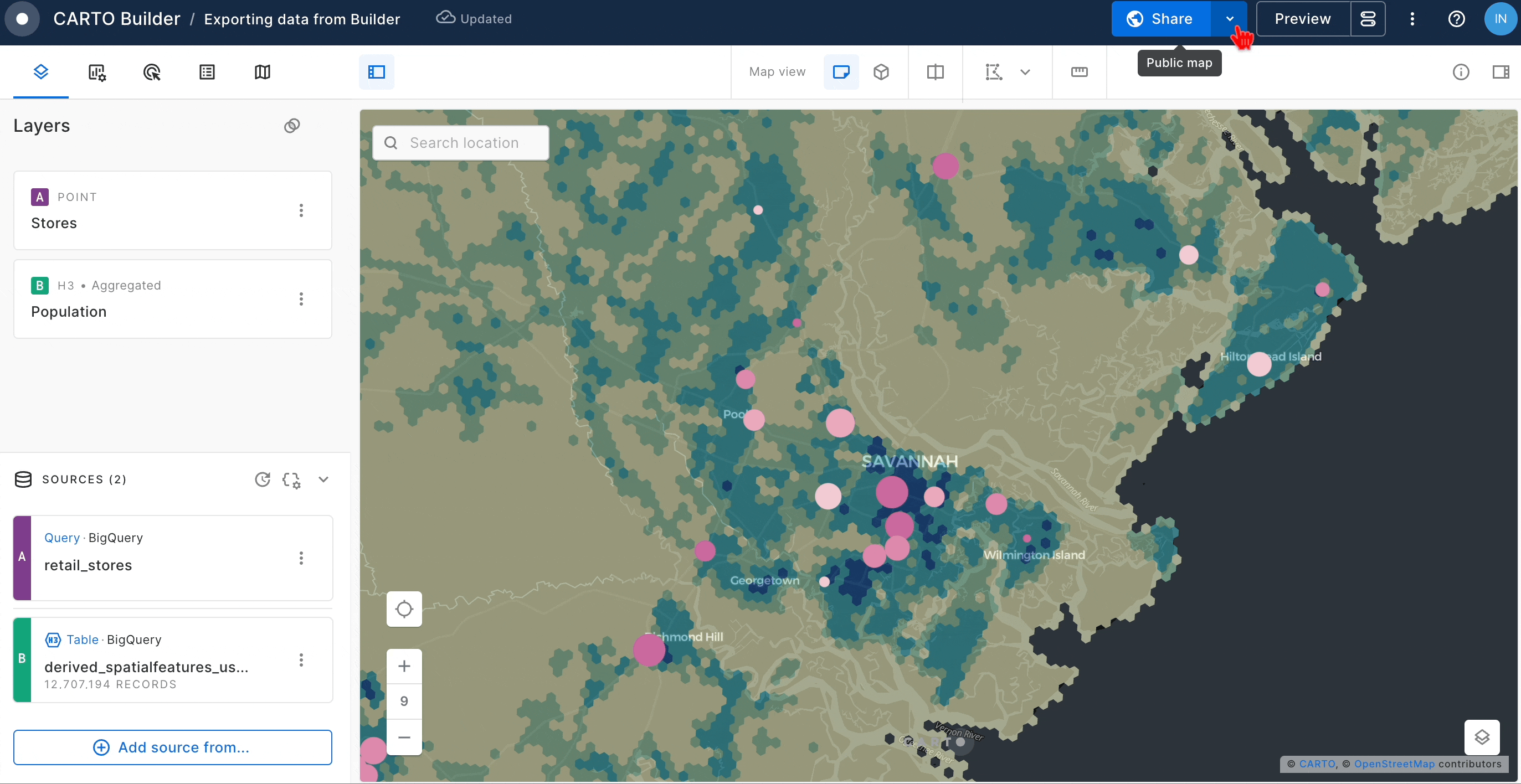Open the Basemap tab icon
This screenshot has height=784, width=1521.
click(262, 72)
